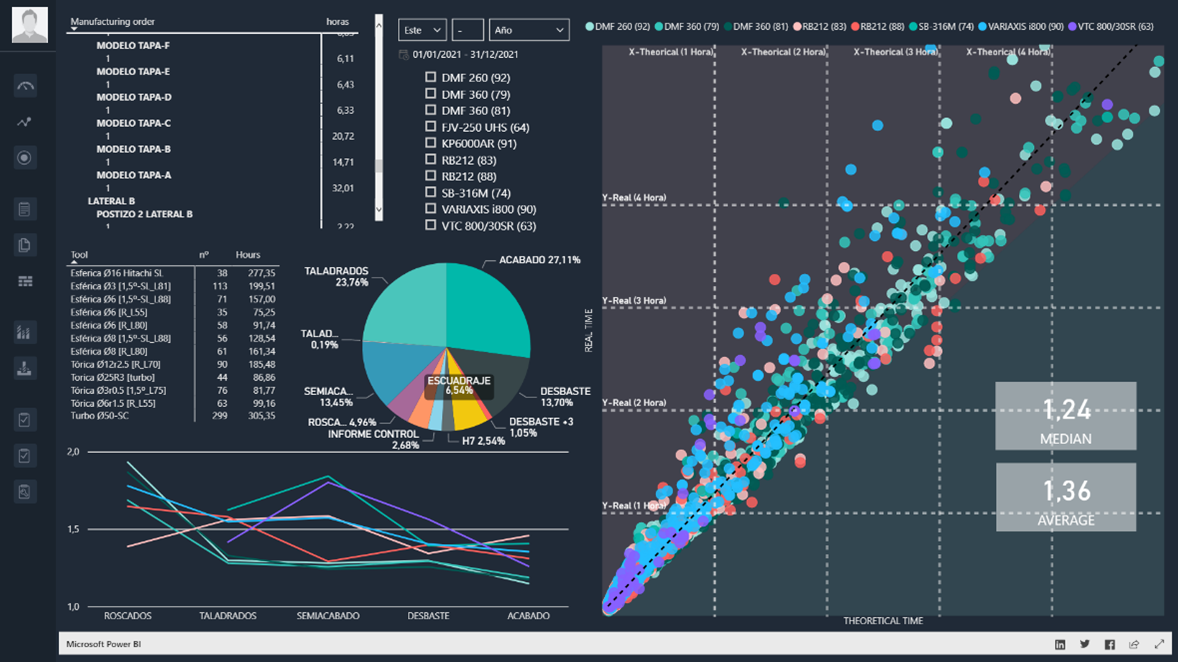The width and height of the screenshot is (1178, 662).
Task: Click the DMF 360 (79) legend swatch
Action: [659, 26]
